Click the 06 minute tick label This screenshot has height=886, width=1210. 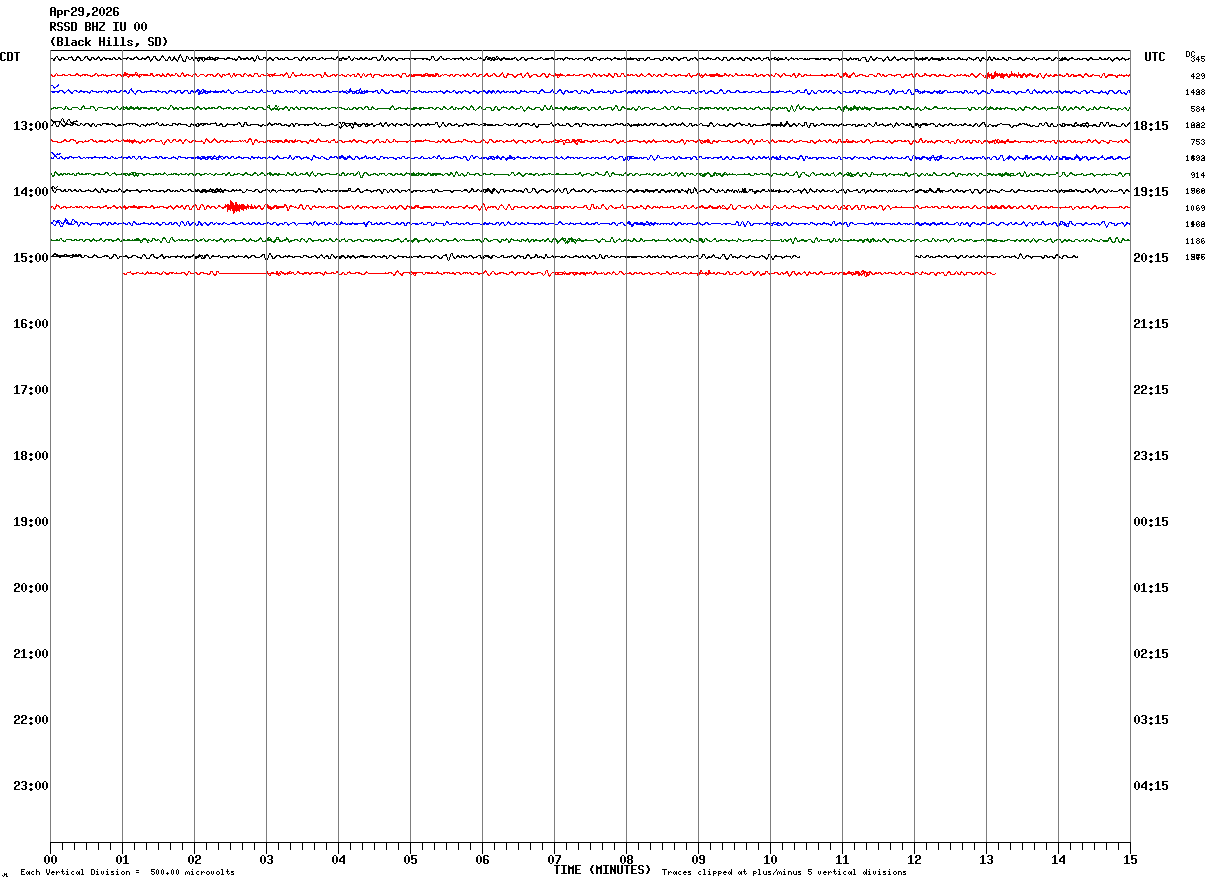tap(482, 860)
